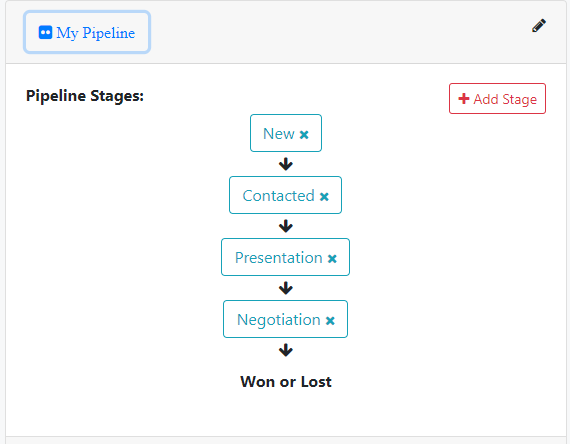Click the Won or Lost text

(286, 382)
